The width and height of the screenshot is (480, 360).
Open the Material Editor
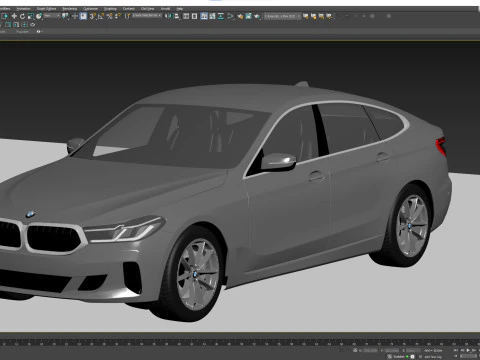(230, 16)
